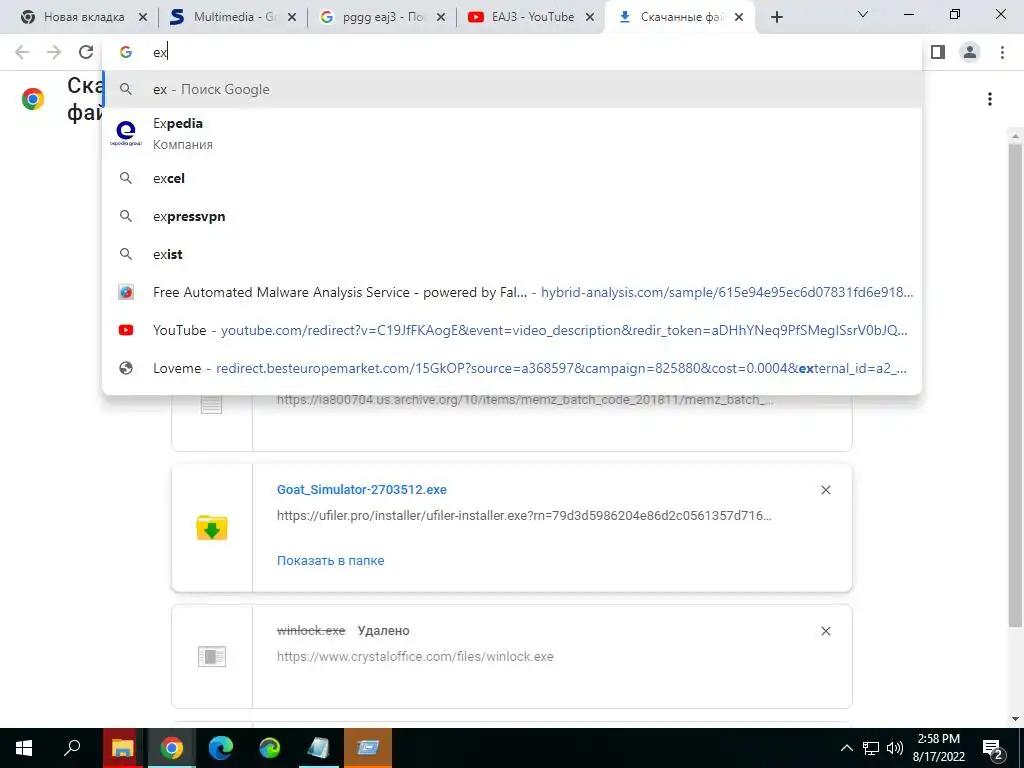Click the winlock.exe file icon
This screenshot has height=768, width=1024.
212,656
